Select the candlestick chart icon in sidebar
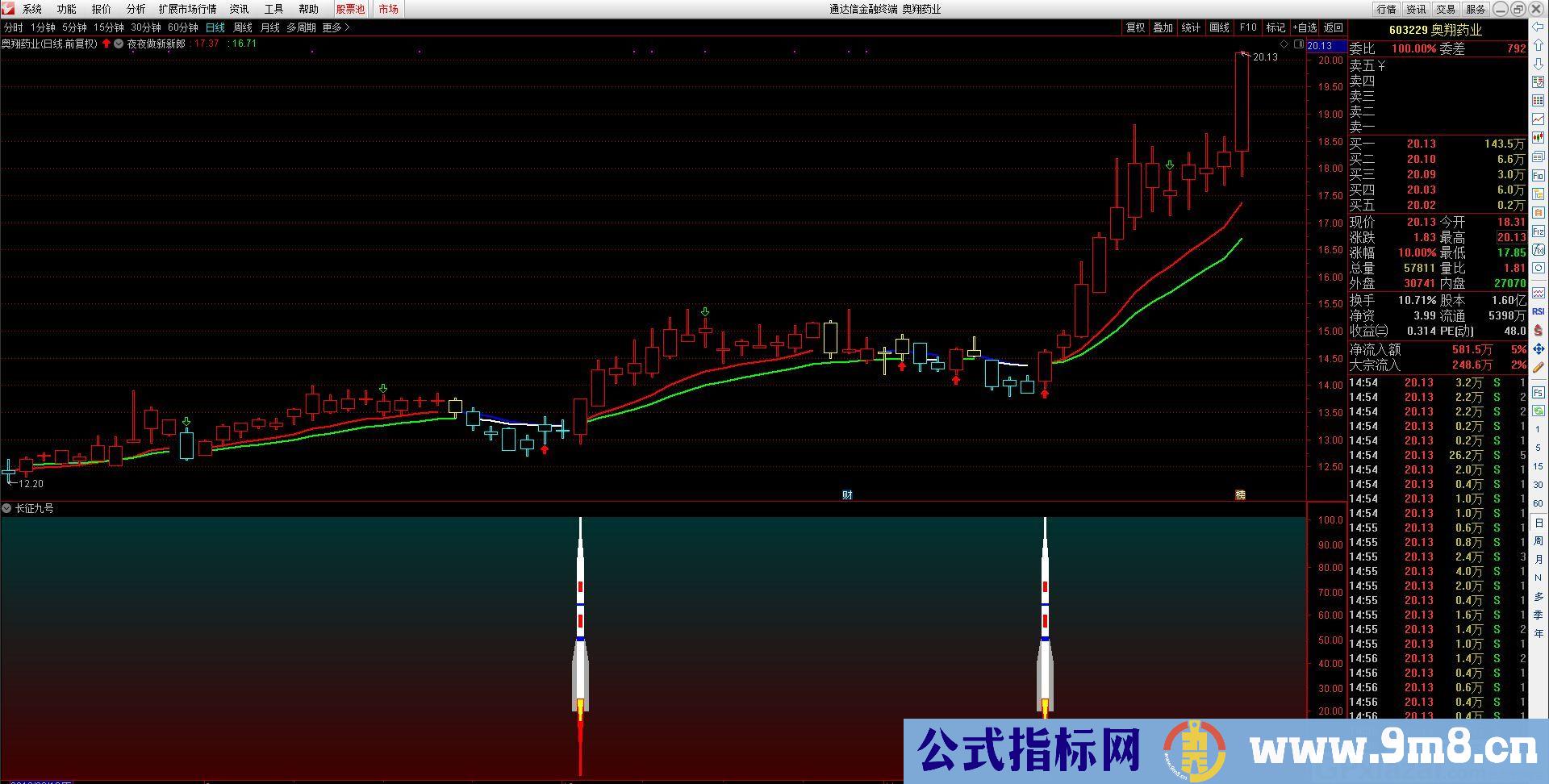1549x784 pixels. pos(1538,138)
